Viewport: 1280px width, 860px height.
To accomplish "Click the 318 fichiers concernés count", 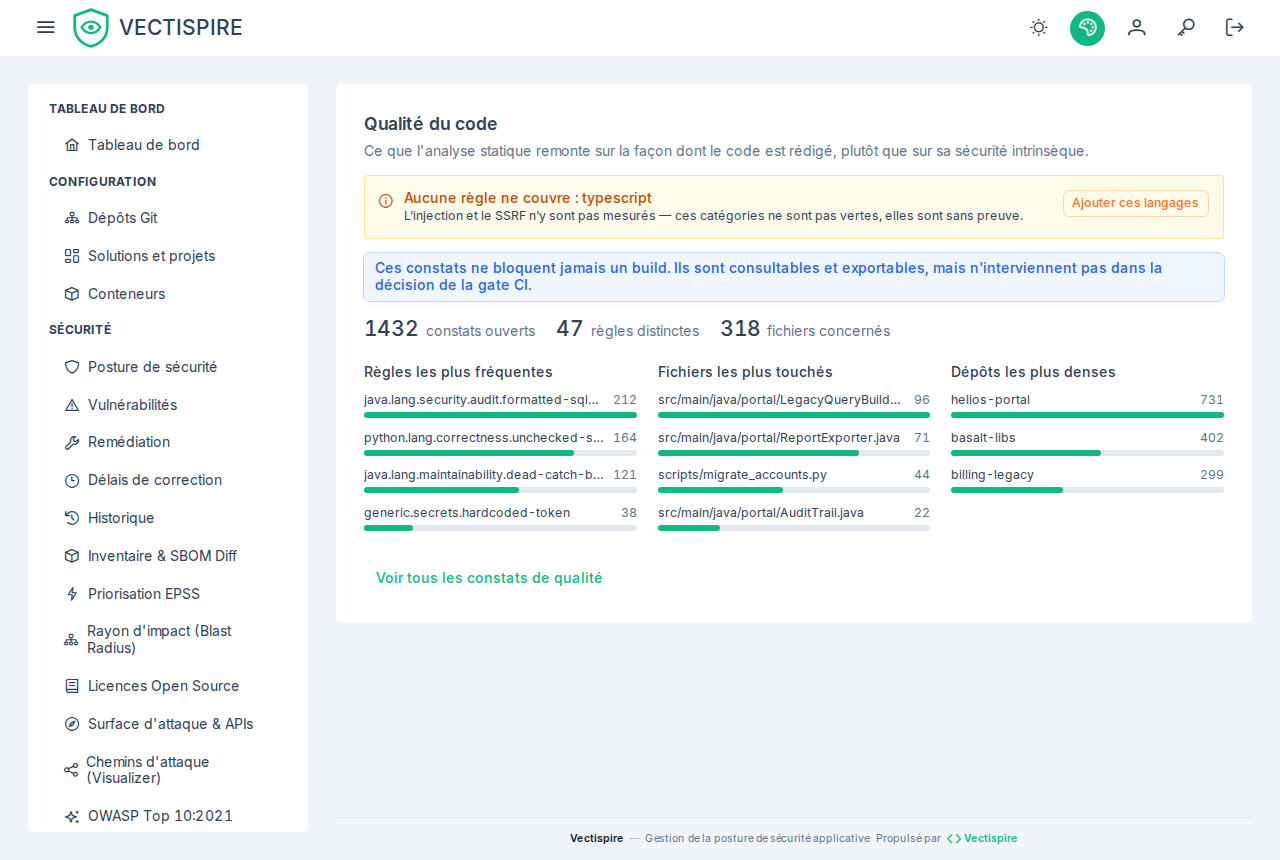I will click(805, 329).
